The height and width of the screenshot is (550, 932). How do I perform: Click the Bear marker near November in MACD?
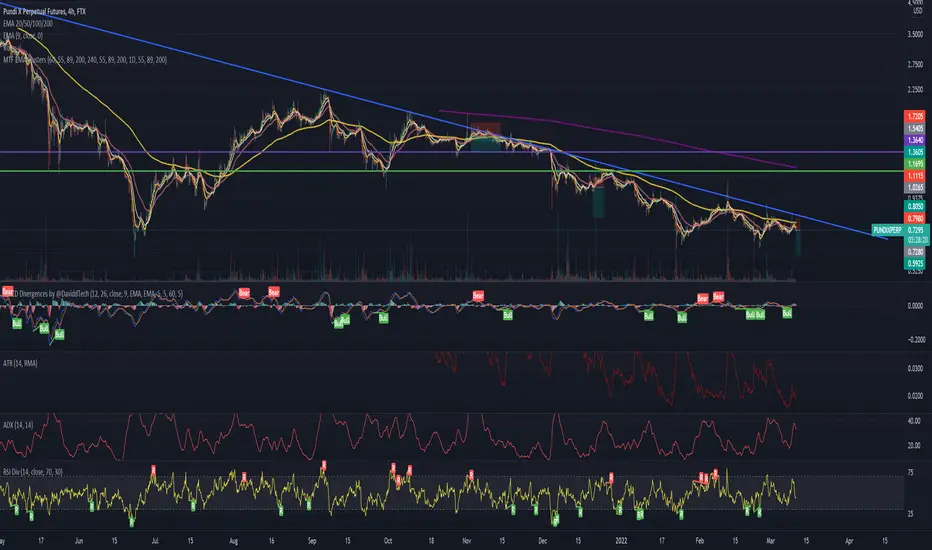(478, 295)
